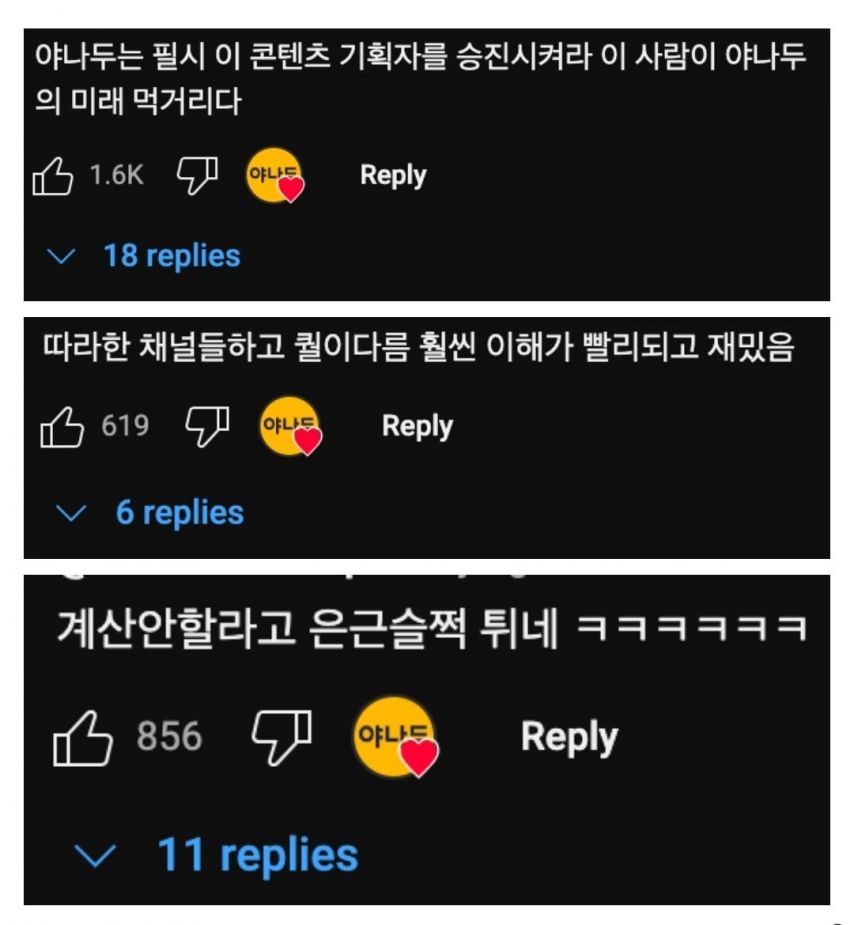Dislike the comment with 619 likes
The height and width of the screenshot is (925, 854).
pos(208,427)
